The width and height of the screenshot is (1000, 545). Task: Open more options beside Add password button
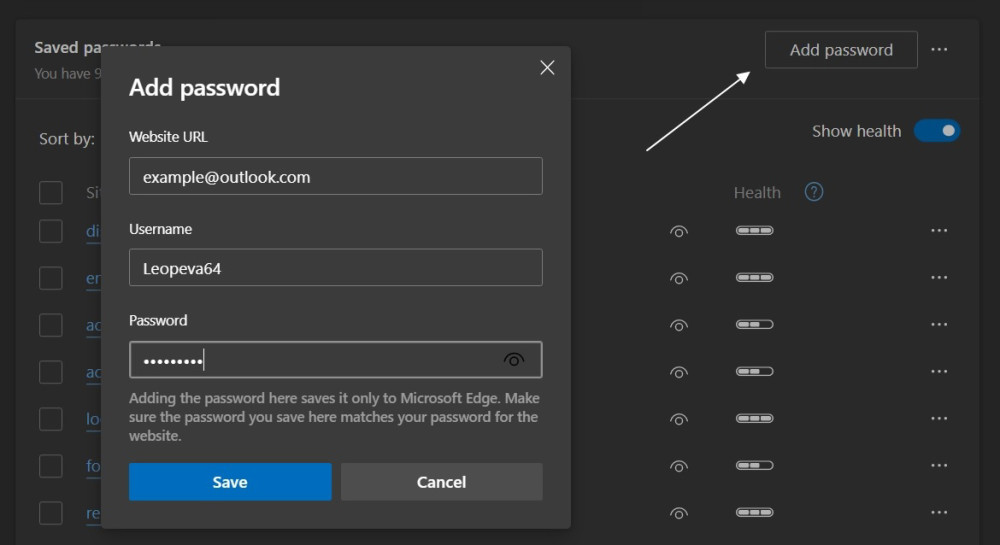tap(939, 50)
